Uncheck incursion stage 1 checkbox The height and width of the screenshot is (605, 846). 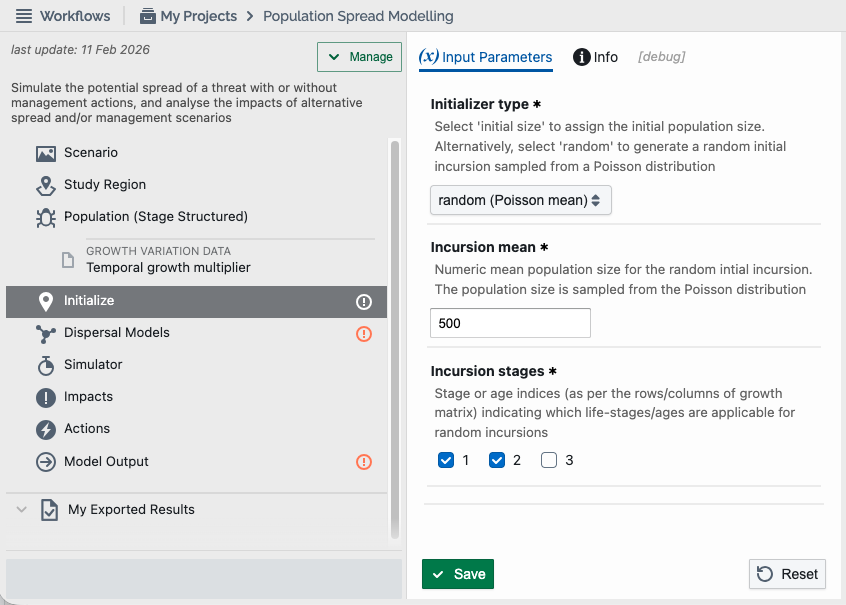click(x=446, y=460)
